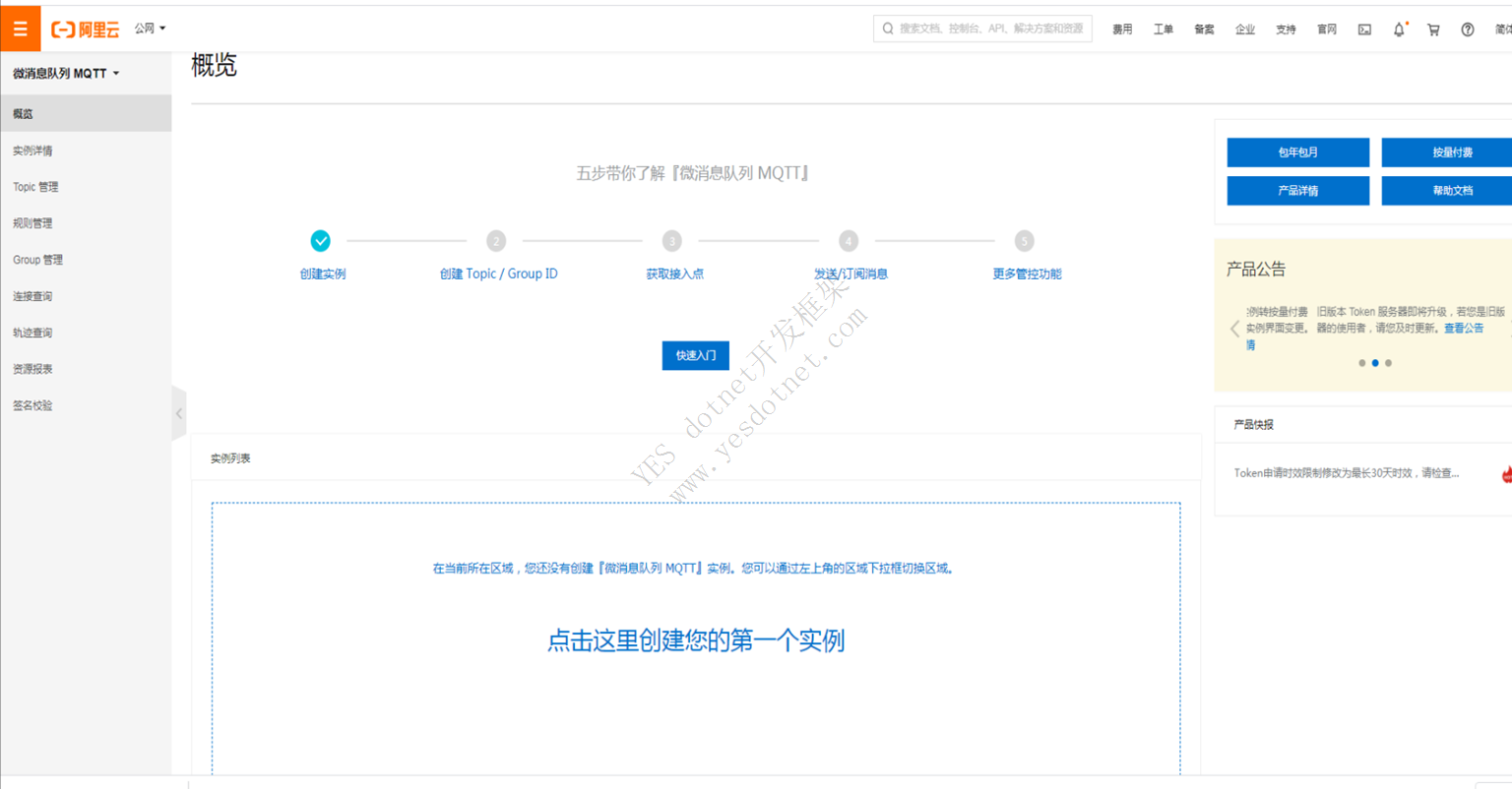Screen dimensions: 1512x789
Task: Click the 创建 Topic / Group ID step label
Action: pos(499,274)
